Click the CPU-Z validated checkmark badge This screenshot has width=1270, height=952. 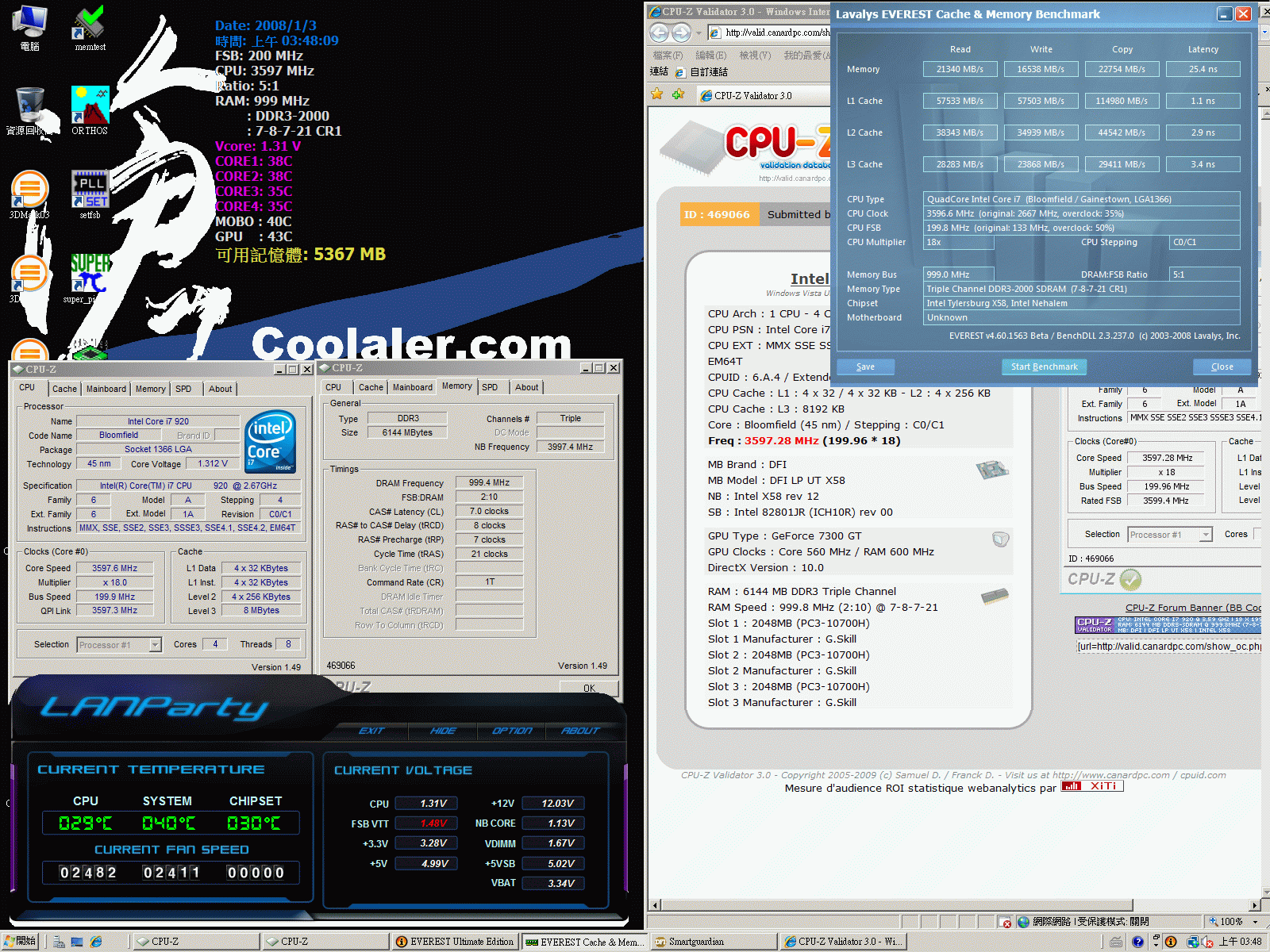[1130, 579]
